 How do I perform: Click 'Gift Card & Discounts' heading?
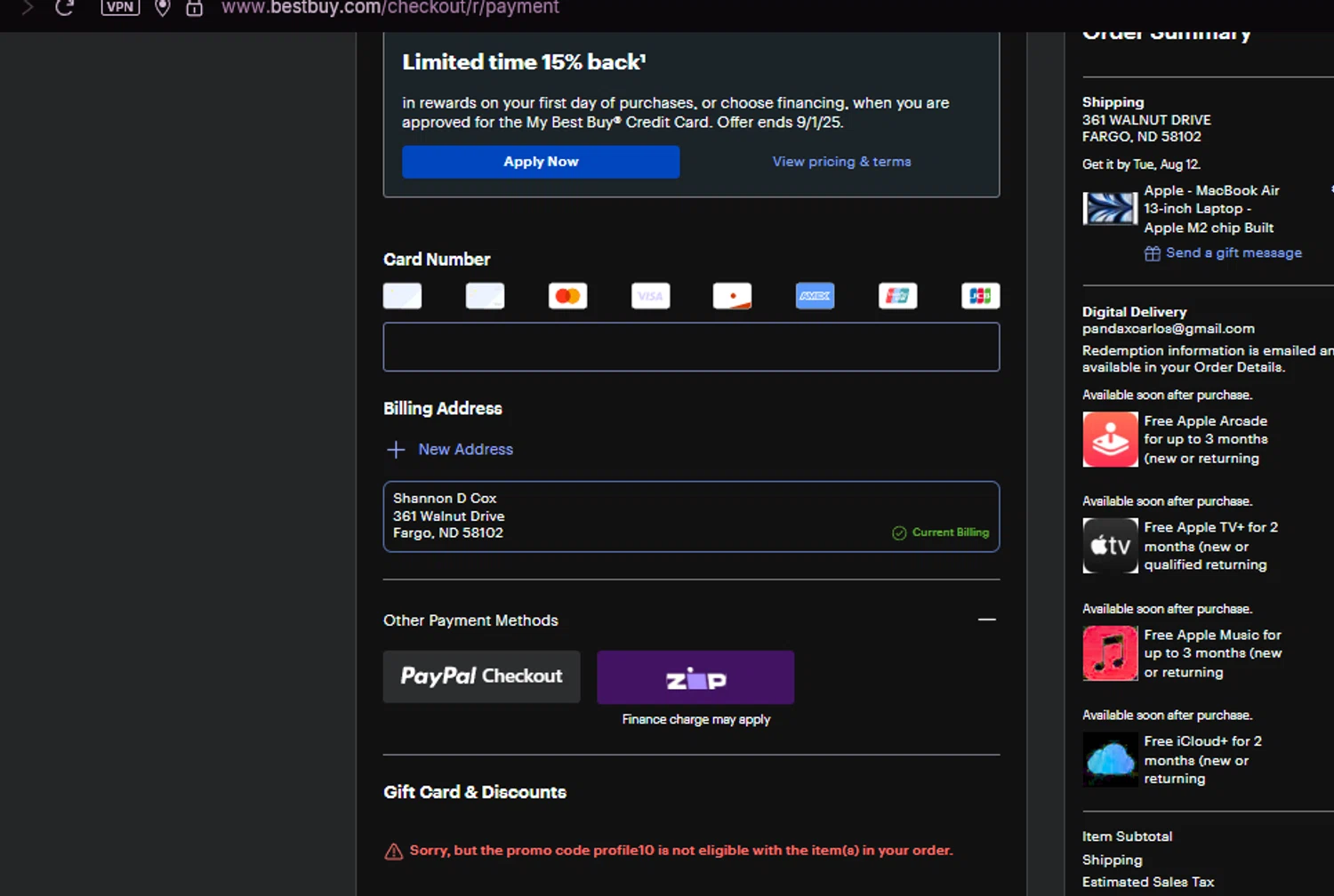pos(475,792)
